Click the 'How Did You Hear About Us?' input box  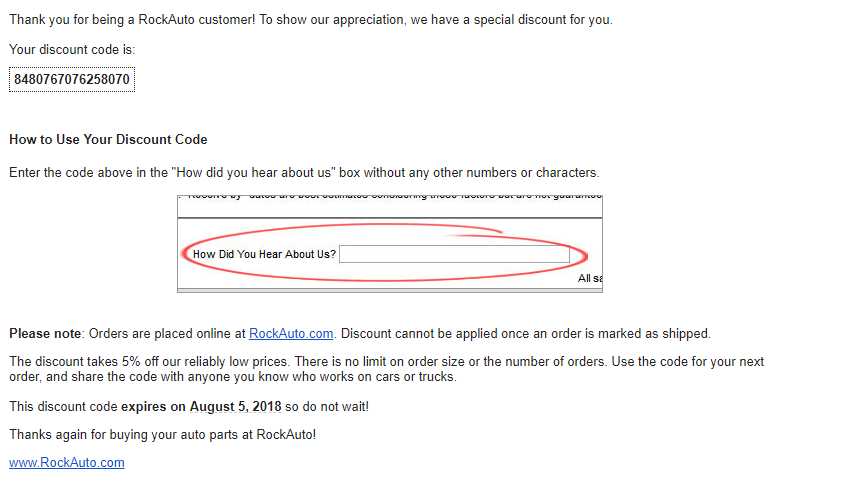coord(454,254)
